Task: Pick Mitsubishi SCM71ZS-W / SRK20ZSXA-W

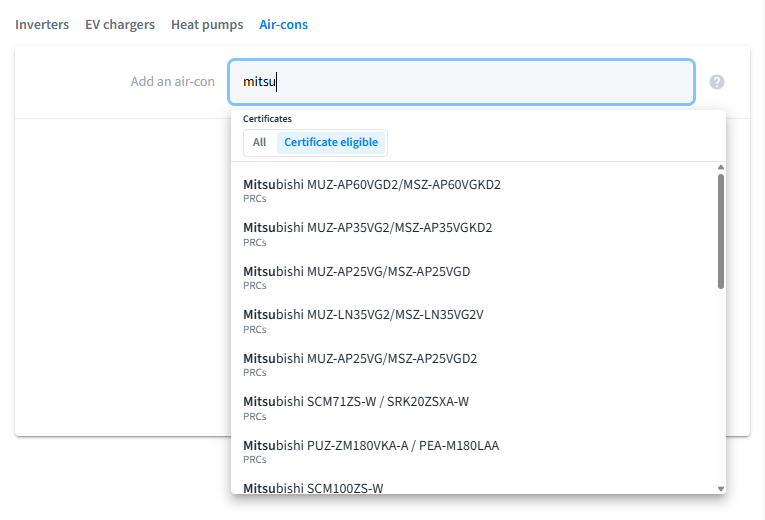Action: coord(356,407)
